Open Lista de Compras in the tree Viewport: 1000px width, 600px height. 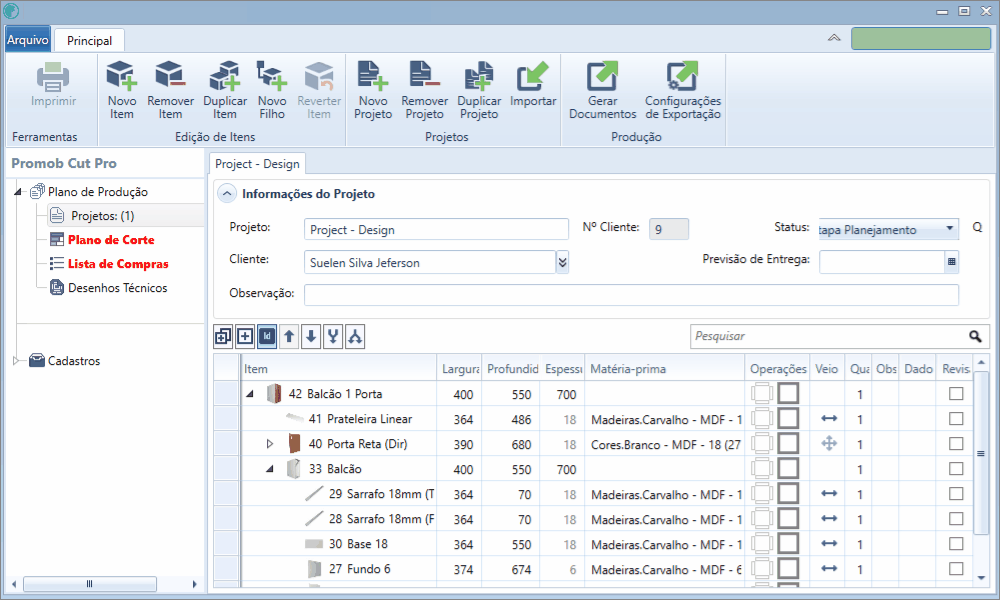tap(118, 264)
